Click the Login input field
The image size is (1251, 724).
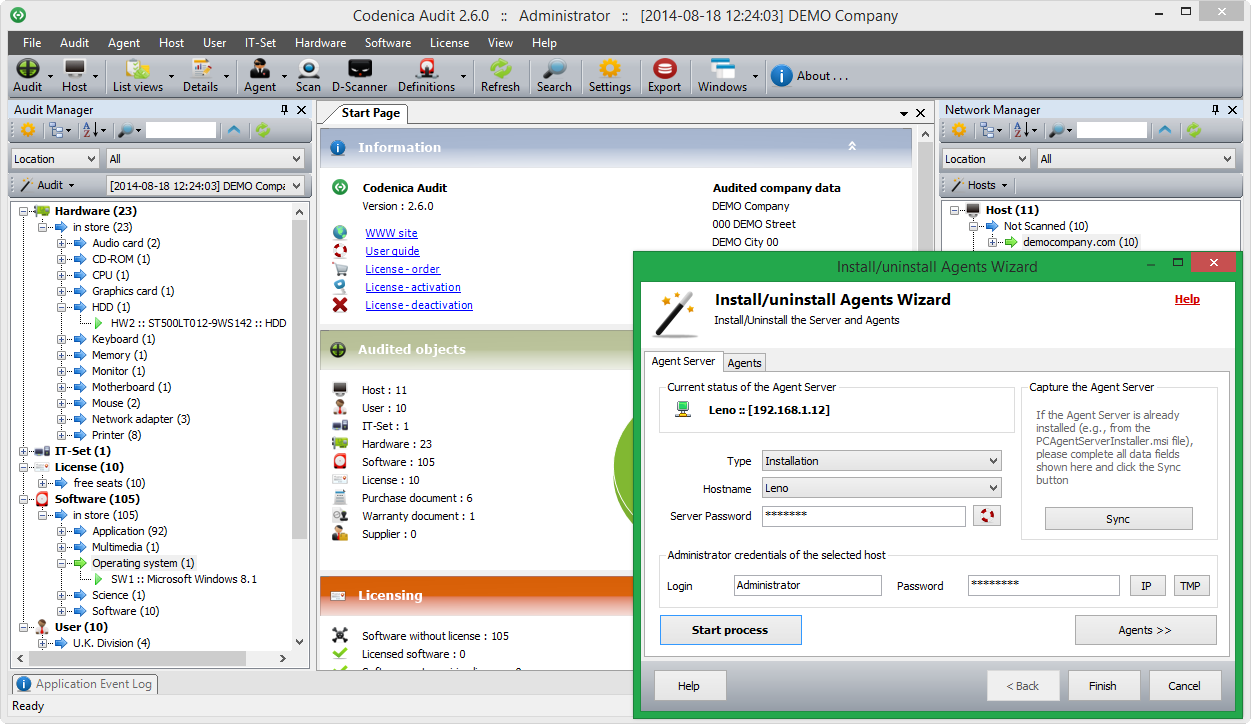tap(807, 586)
